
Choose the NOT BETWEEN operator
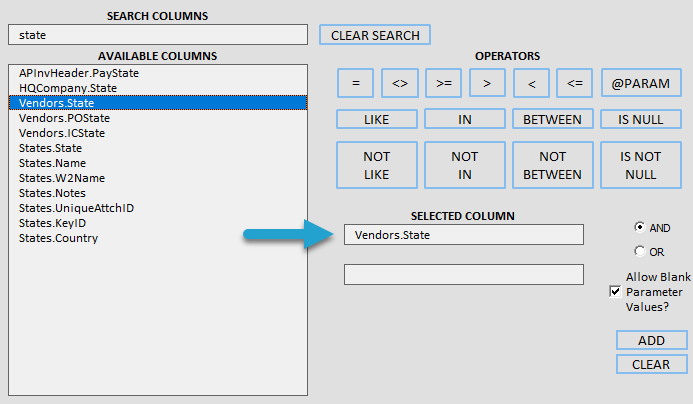coord(552,165)
